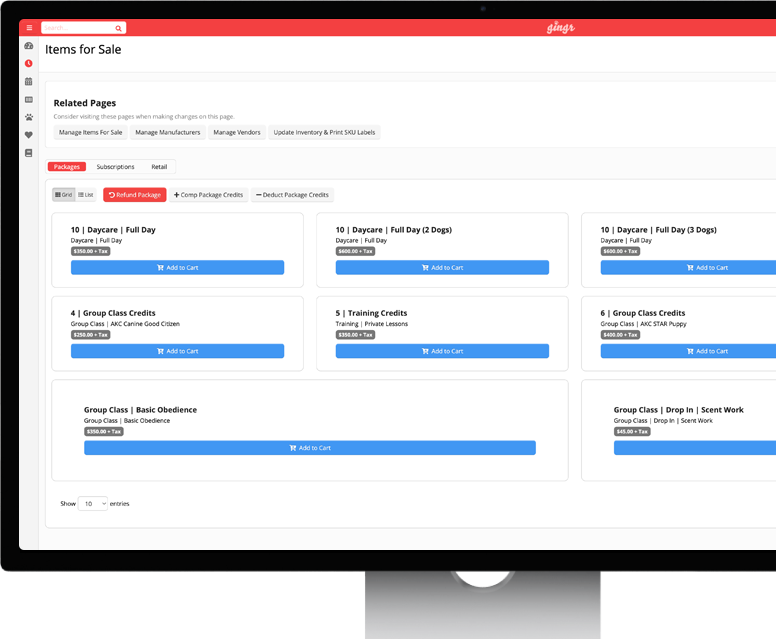
Task: Open the card icon in sidebar
Action: (29, 99)
